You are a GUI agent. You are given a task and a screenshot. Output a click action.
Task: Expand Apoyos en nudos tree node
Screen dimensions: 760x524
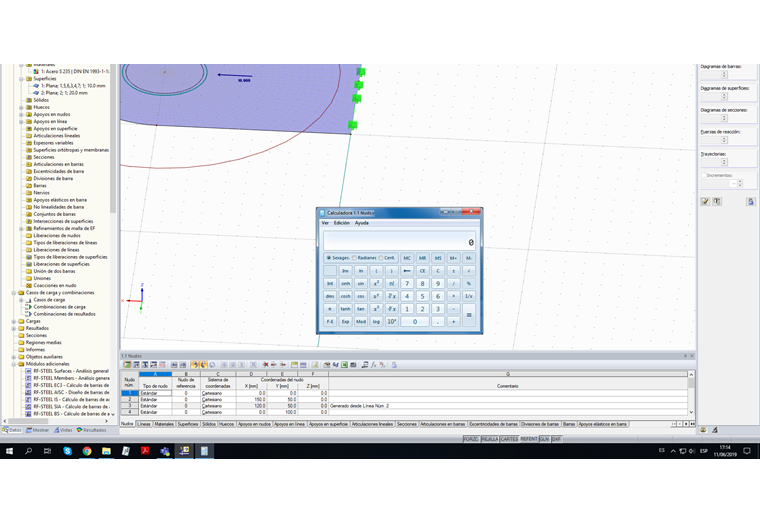click(21, 114)
